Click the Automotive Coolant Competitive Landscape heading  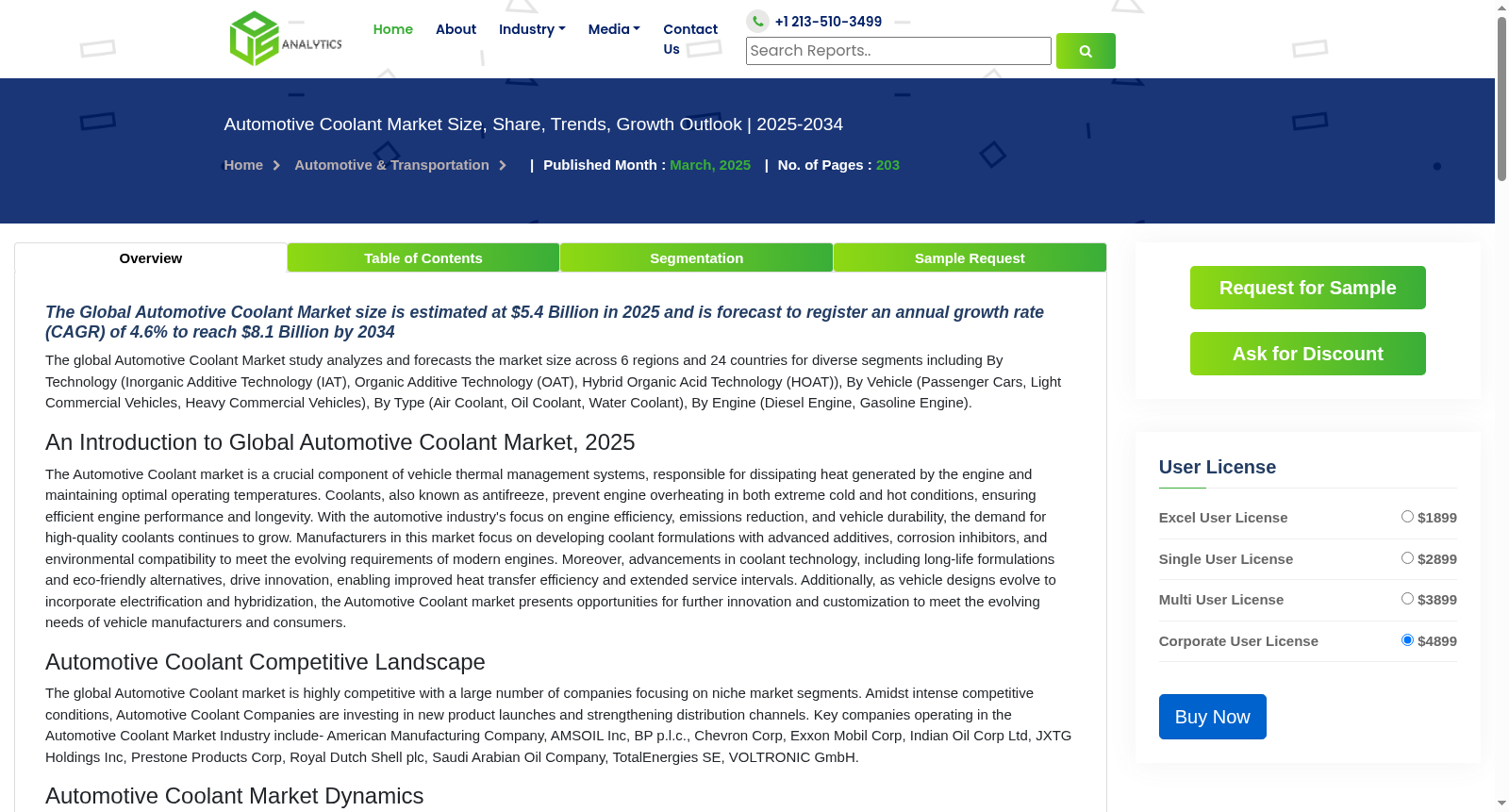pyautogui.click(x=265, y=662)
